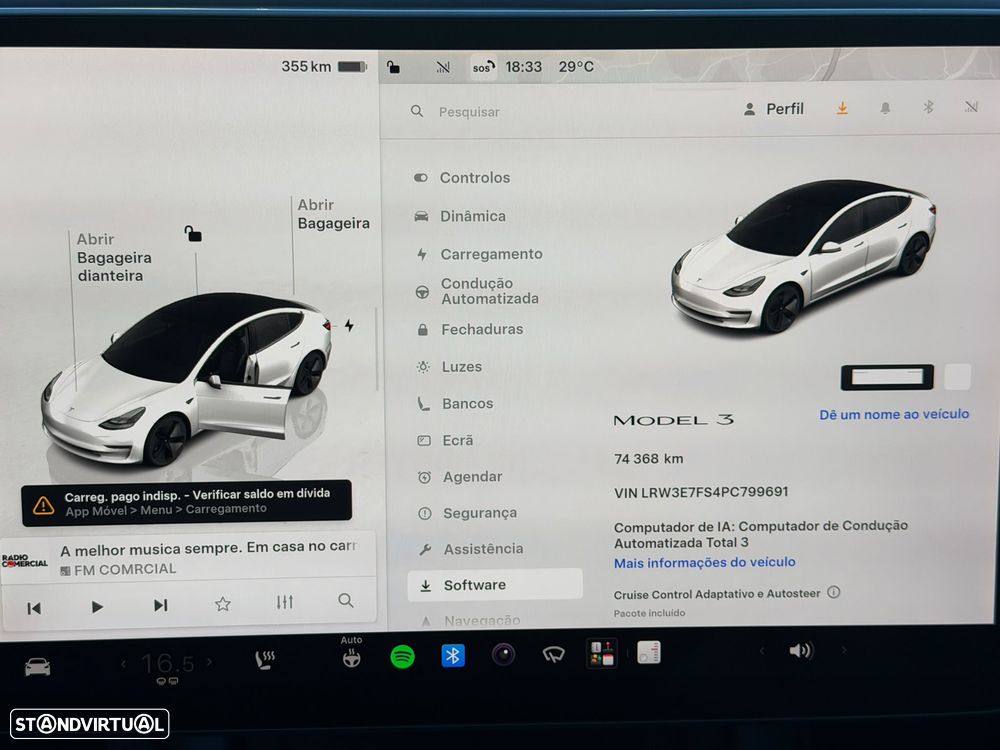Favorite the current station with star
Image resolution: width=1000 pixels, height=750 pixels.
[223, 603]
